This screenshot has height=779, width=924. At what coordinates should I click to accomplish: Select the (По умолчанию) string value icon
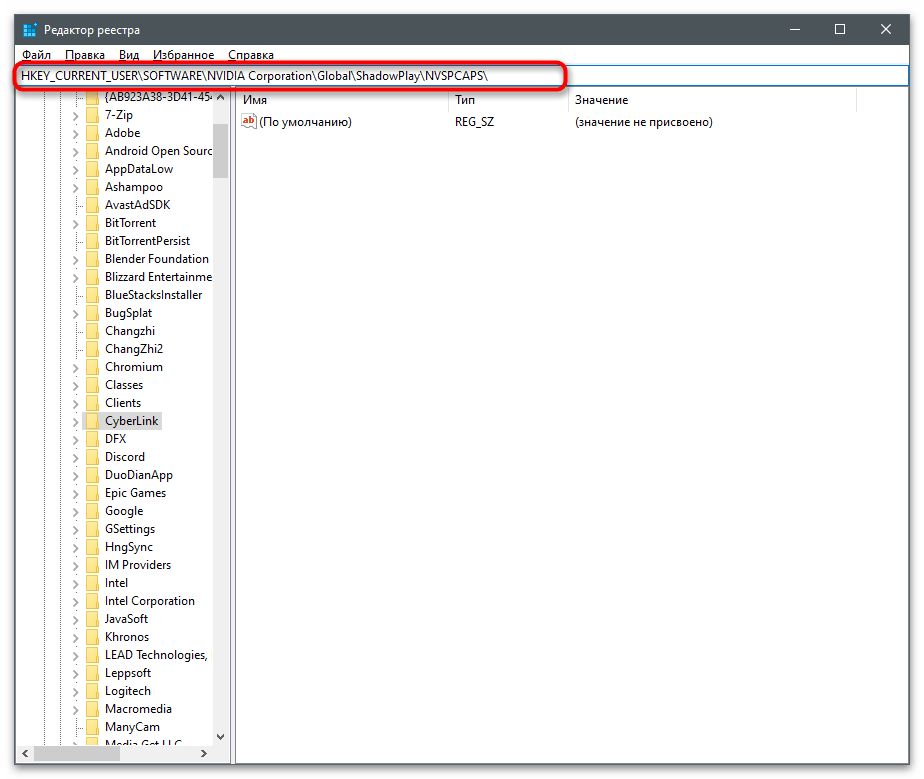coord(249,121)
